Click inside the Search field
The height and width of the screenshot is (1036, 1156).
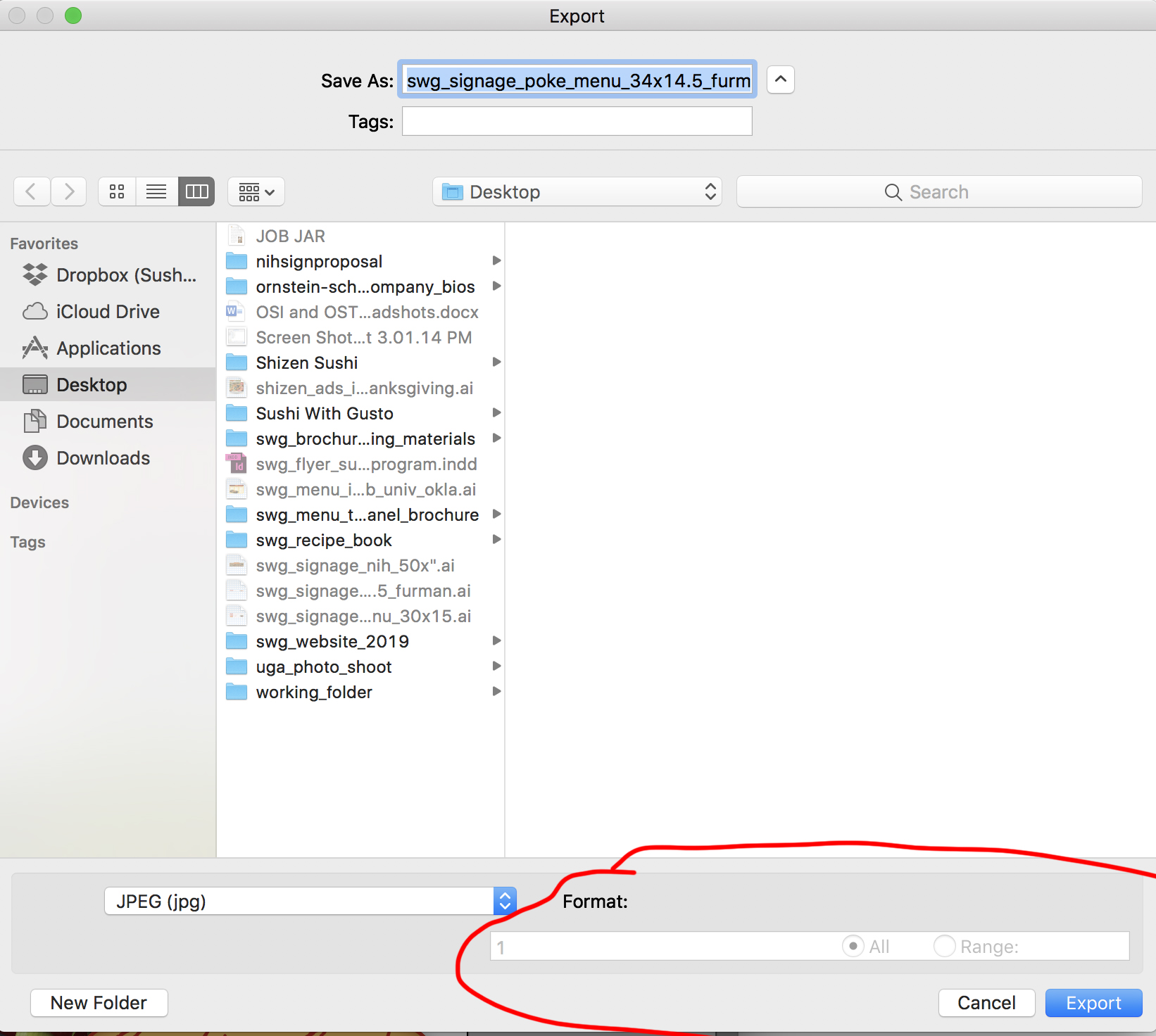pyautogui.click(x=939, y=191)
